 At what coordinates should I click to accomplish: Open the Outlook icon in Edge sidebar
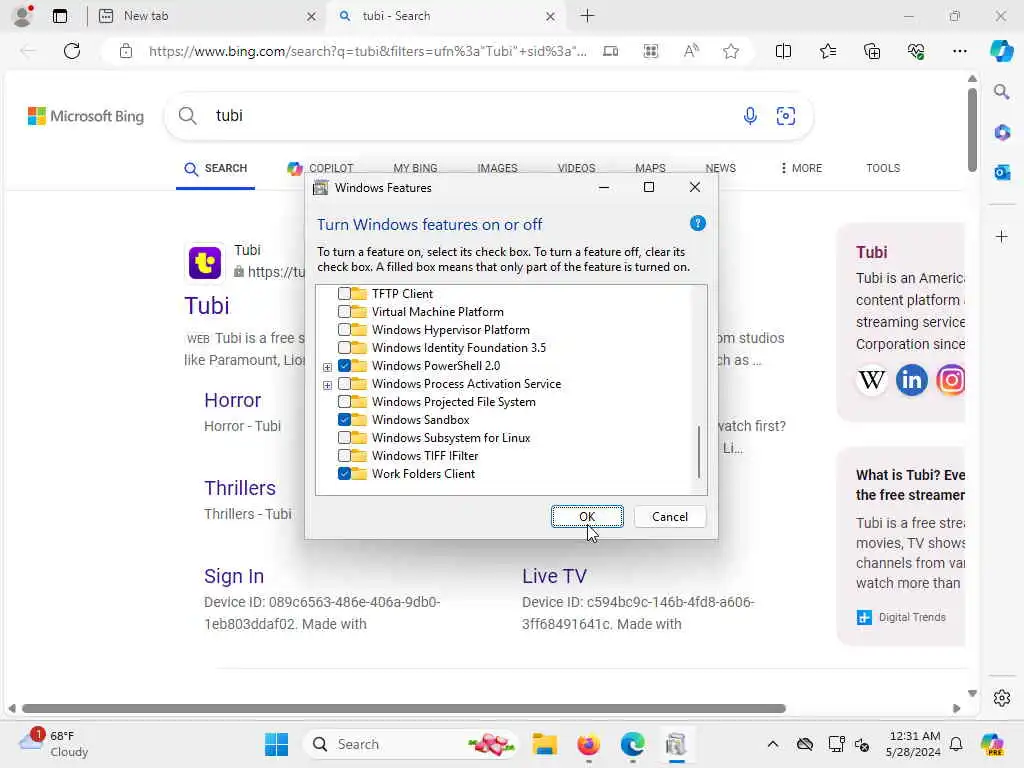point(1002,172)
